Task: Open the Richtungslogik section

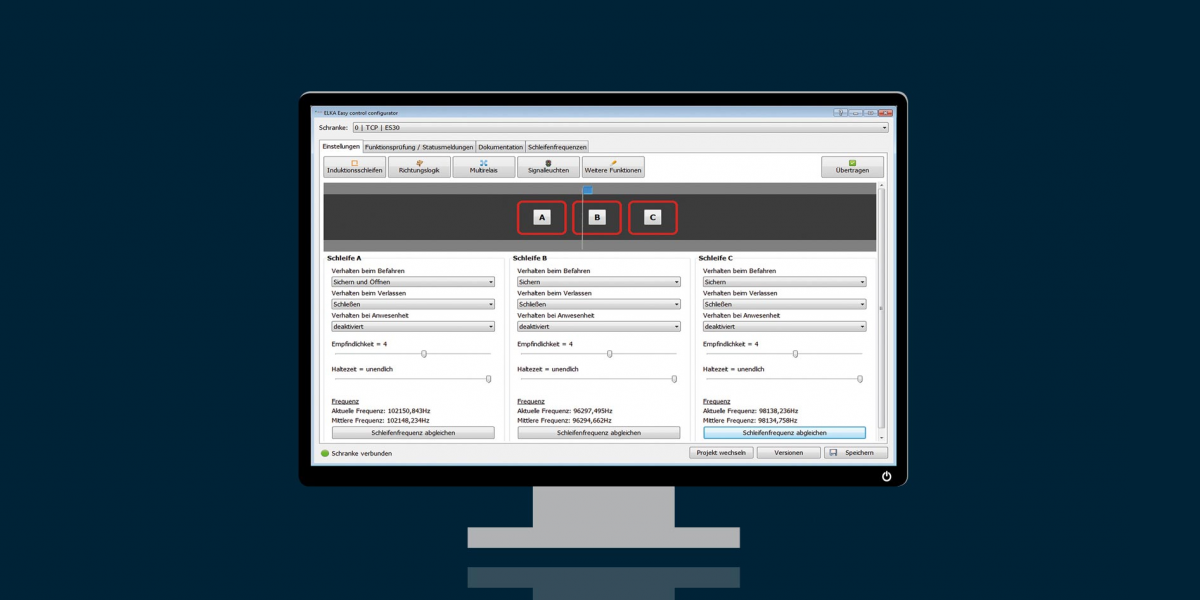Action: (x=419, y=167)
